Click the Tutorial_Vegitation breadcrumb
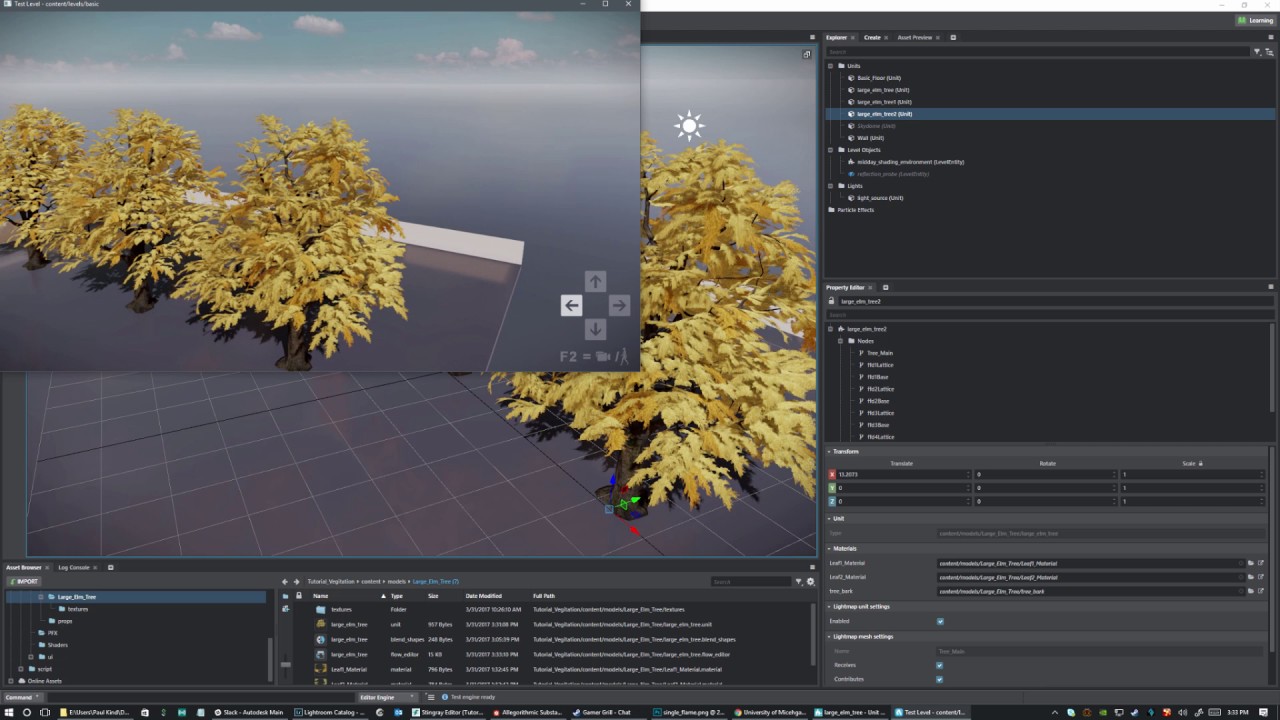The width and height of the screenshot is (1280, 720). tap(331, 581)
